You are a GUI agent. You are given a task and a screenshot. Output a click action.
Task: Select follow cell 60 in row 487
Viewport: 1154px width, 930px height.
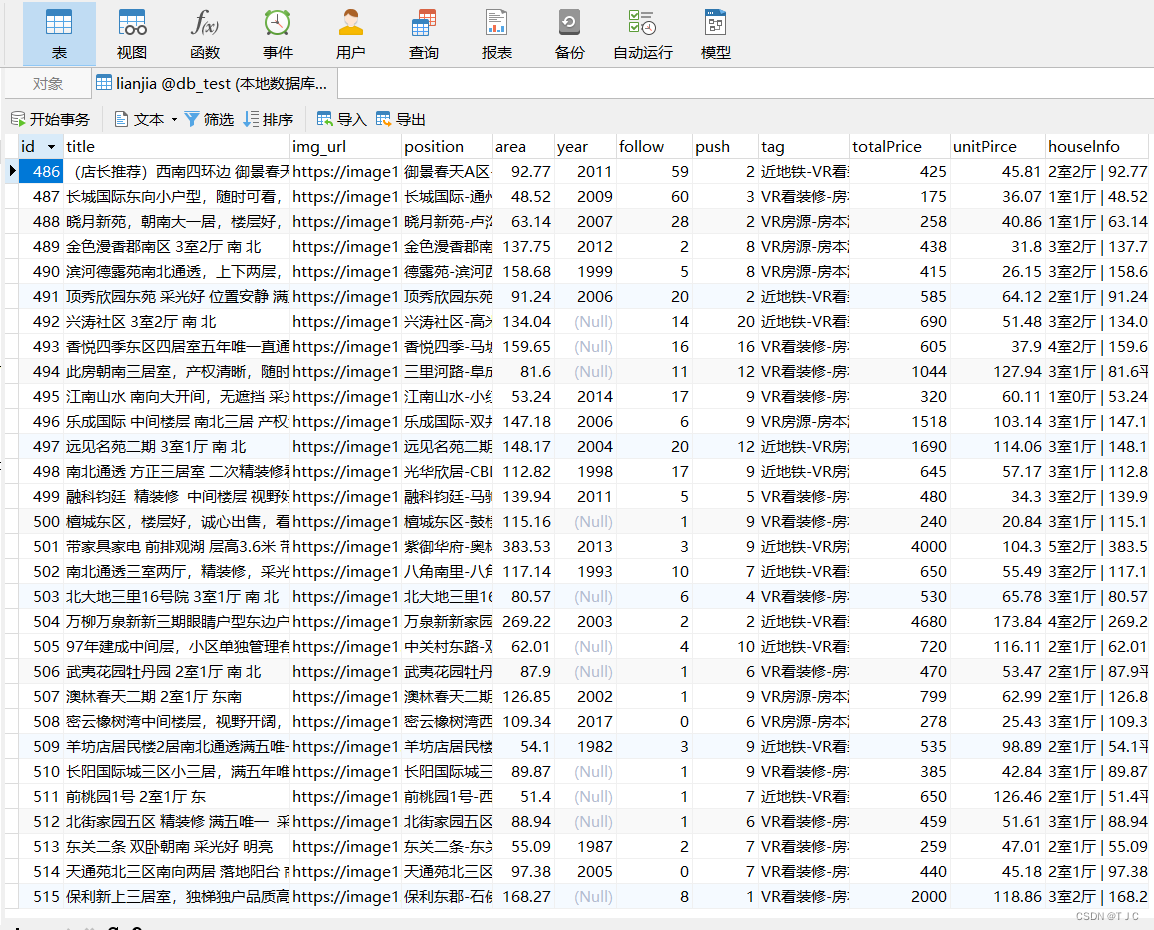(x=654, y=196)
